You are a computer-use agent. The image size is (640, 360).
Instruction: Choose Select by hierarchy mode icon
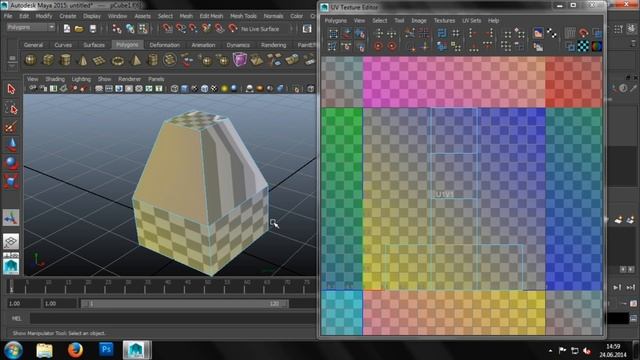click(117, 28)
